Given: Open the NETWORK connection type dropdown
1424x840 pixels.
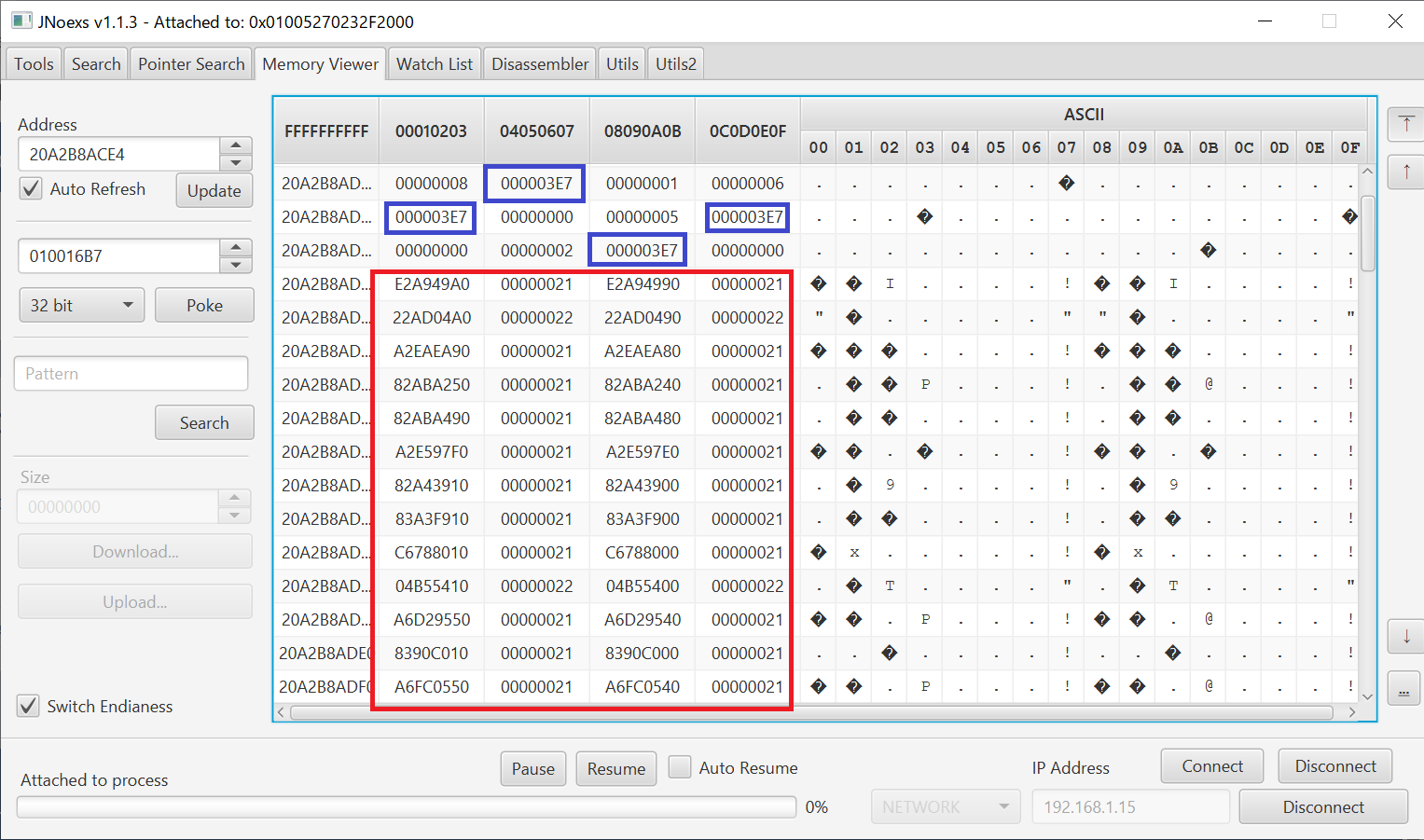Looking at the screenshot, I should [x=946, y=806].
